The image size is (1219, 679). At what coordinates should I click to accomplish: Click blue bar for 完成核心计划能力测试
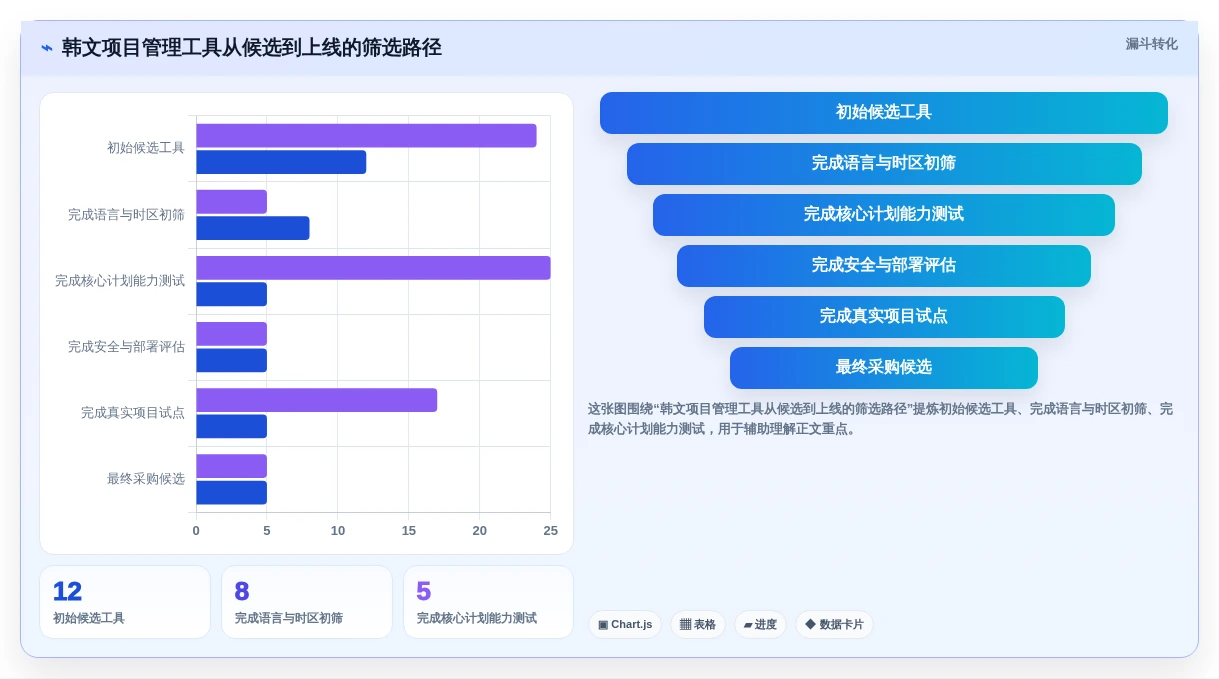pyautogui.click(x=231, y=294)
